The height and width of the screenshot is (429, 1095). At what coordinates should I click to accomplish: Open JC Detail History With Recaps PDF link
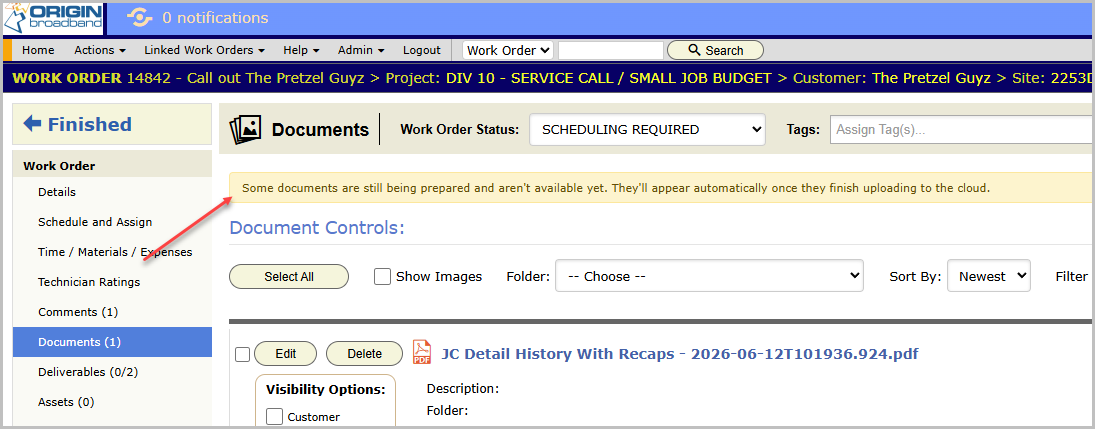[x=679, y=354]
